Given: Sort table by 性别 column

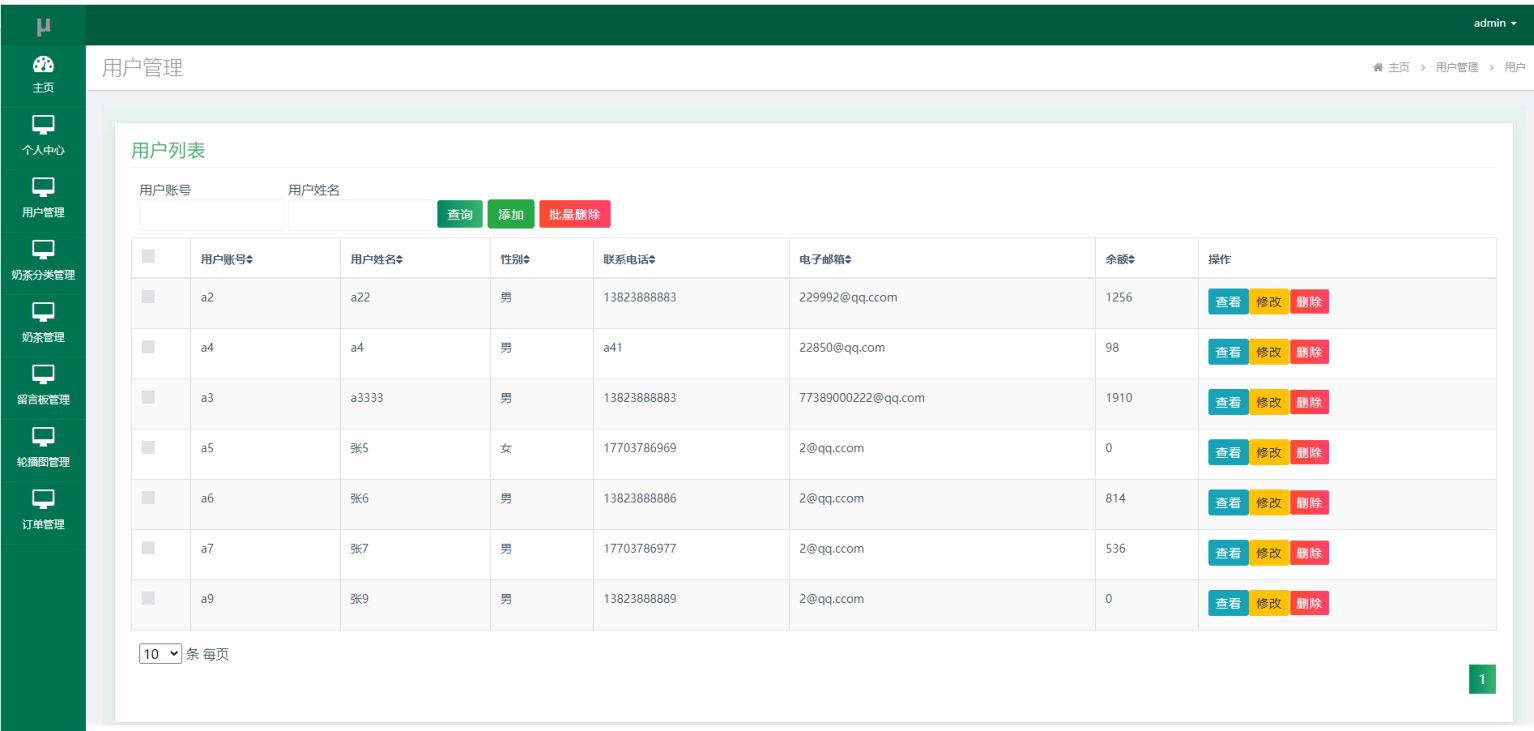Looking at the screenshot, I should [515, 260].
